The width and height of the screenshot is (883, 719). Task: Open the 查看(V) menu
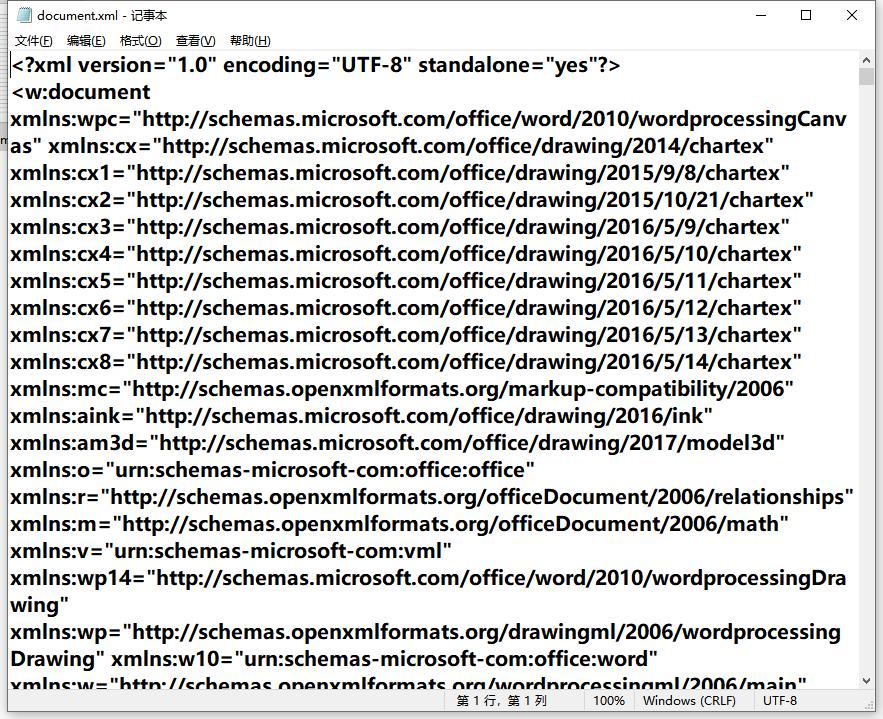[195, 41]
